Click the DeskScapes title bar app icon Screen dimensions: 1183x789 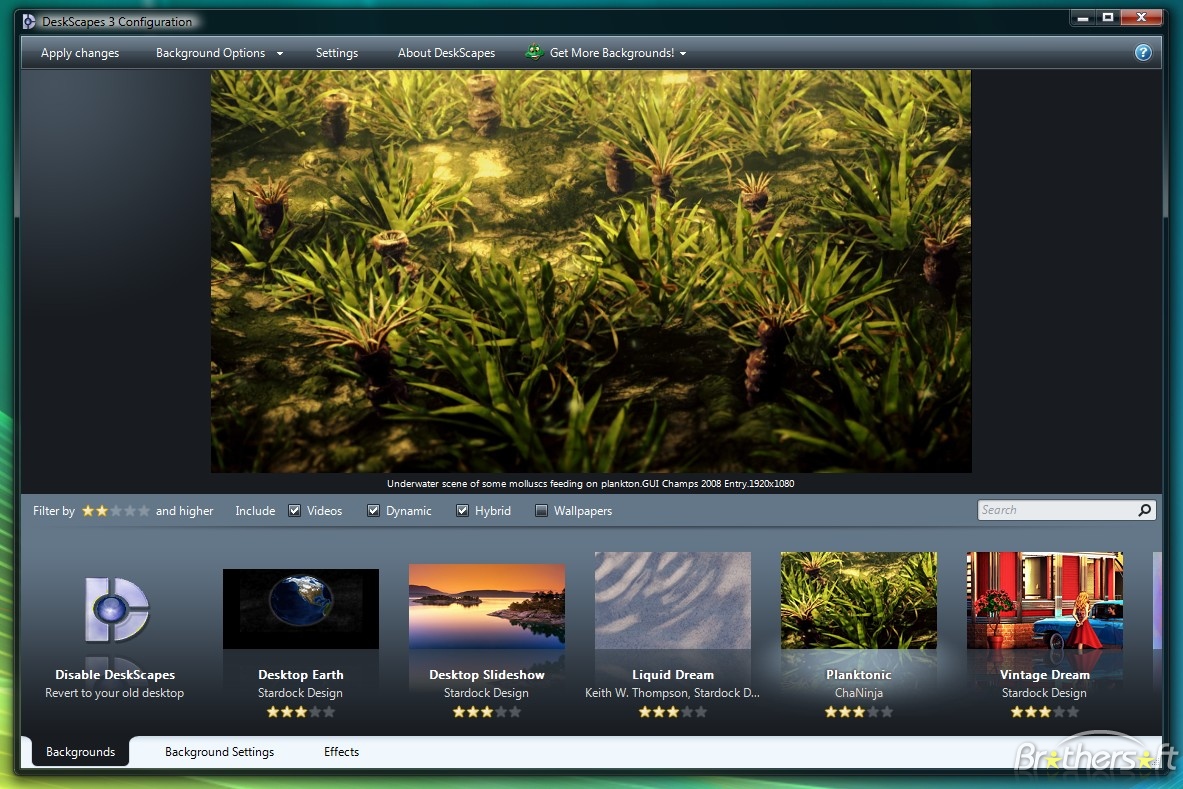[x=29, y=22]
